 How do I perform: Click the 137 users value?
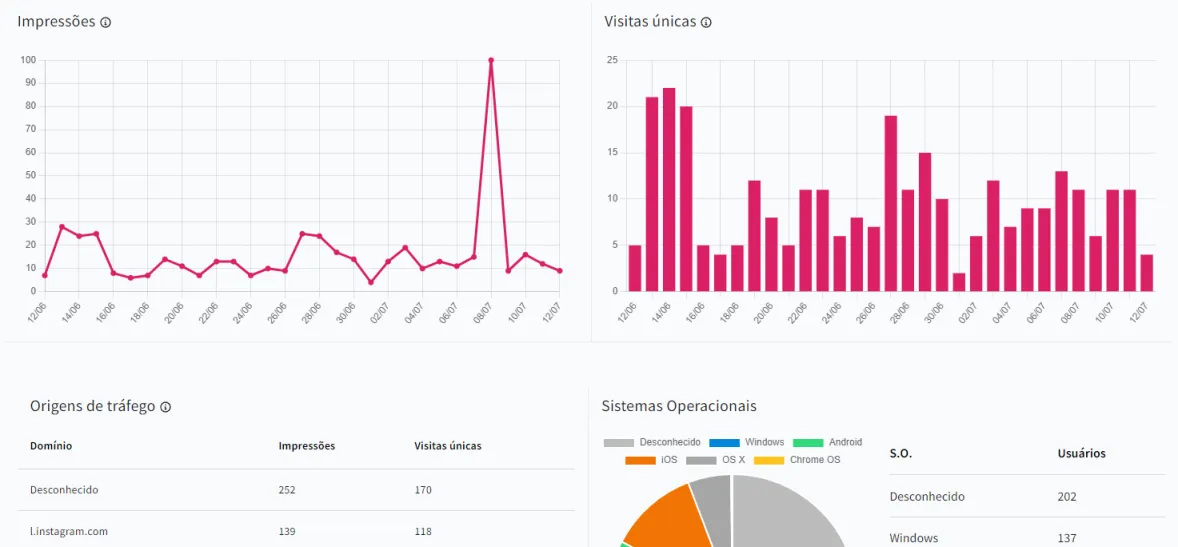pyautogui.click(x=1067, y=538)
